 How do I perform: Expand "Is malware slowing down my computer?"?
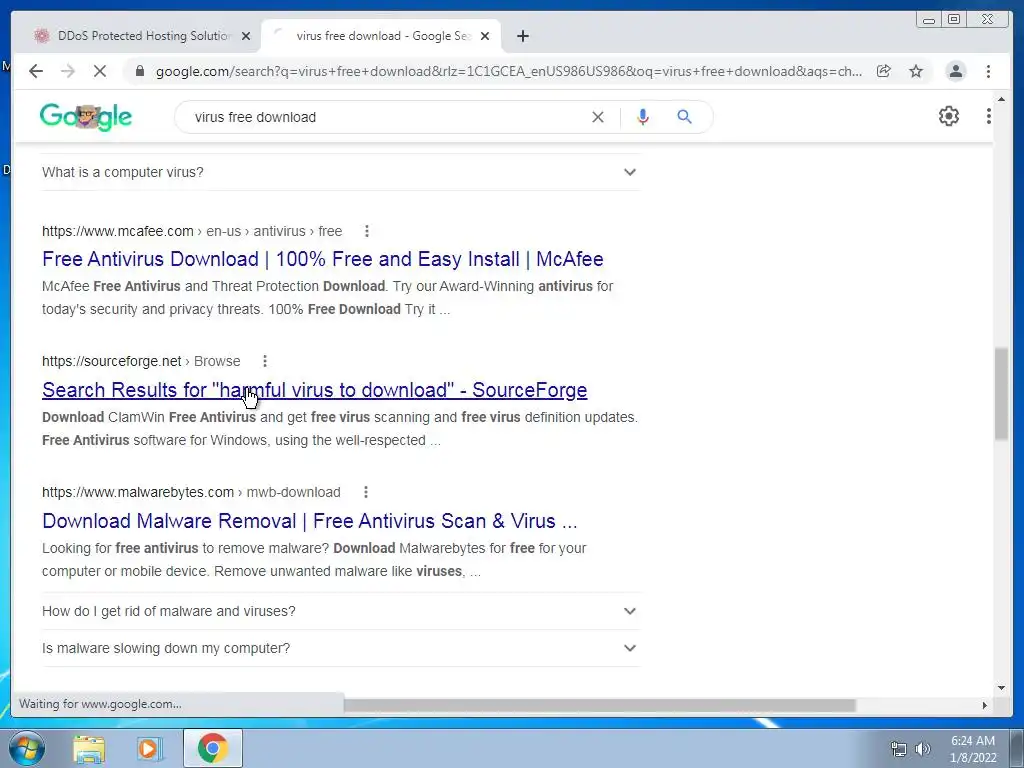point(340,648)
